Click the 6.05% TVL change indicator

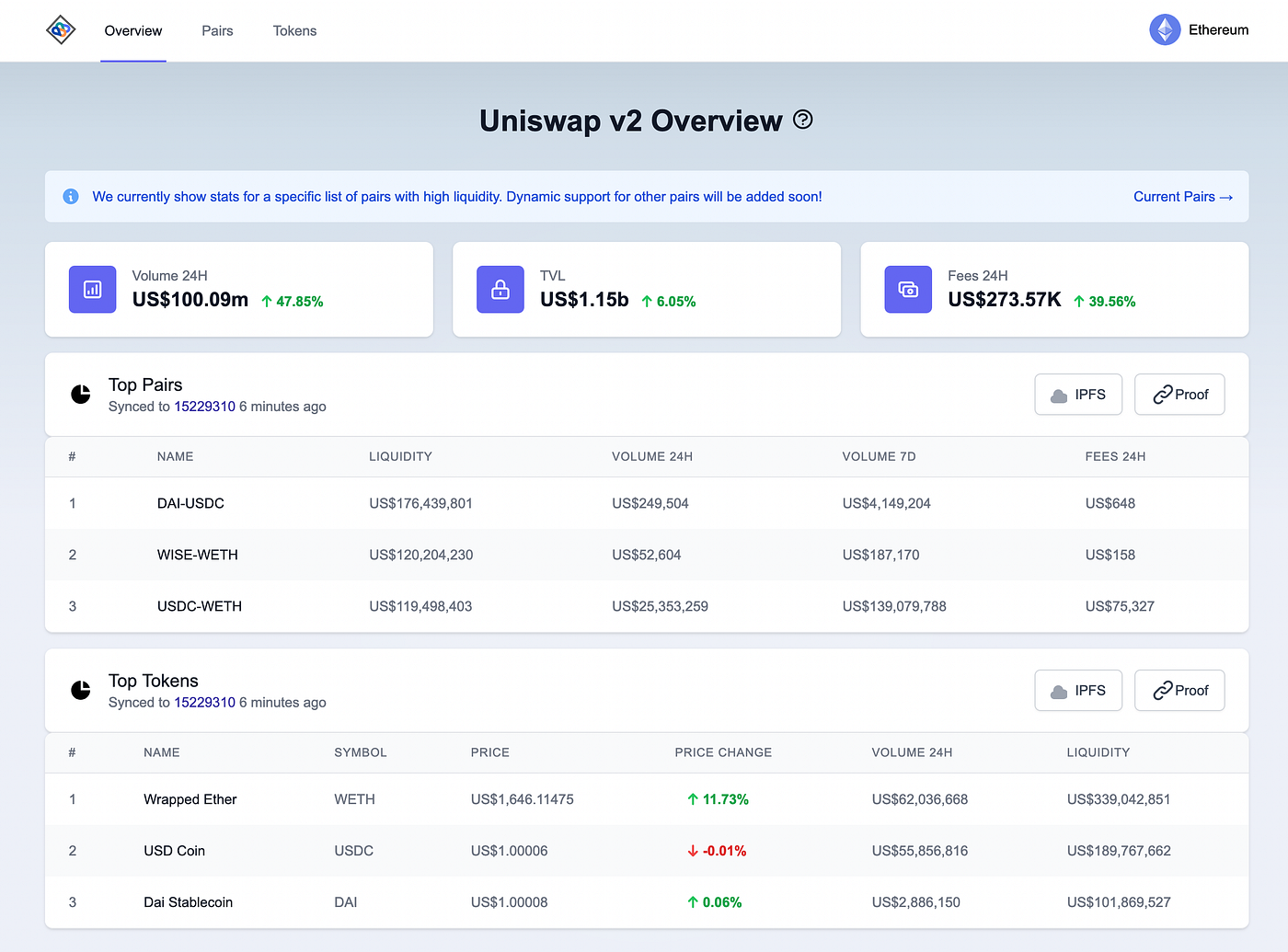tap(669, 302)
